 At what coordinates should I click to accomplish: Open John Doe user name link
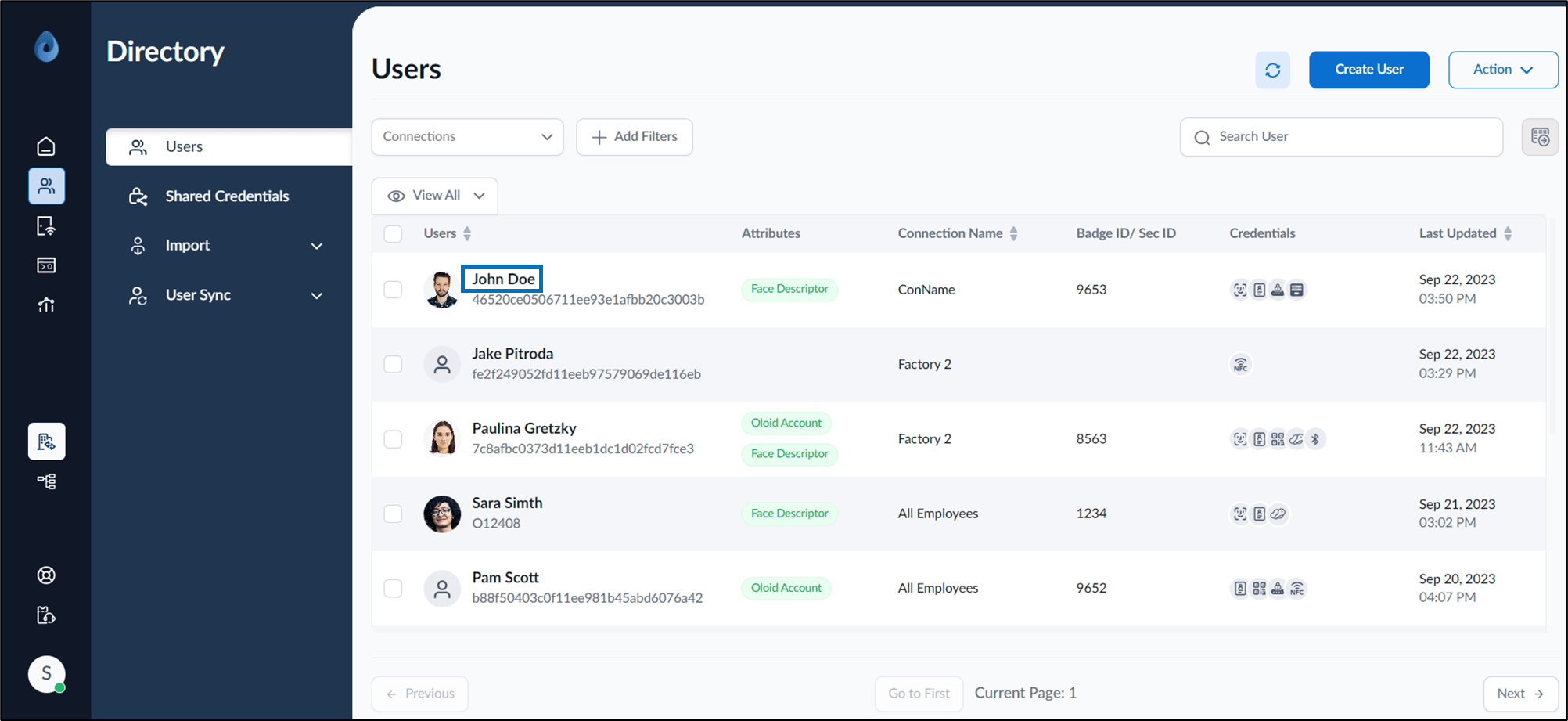(x=503, y=279)
